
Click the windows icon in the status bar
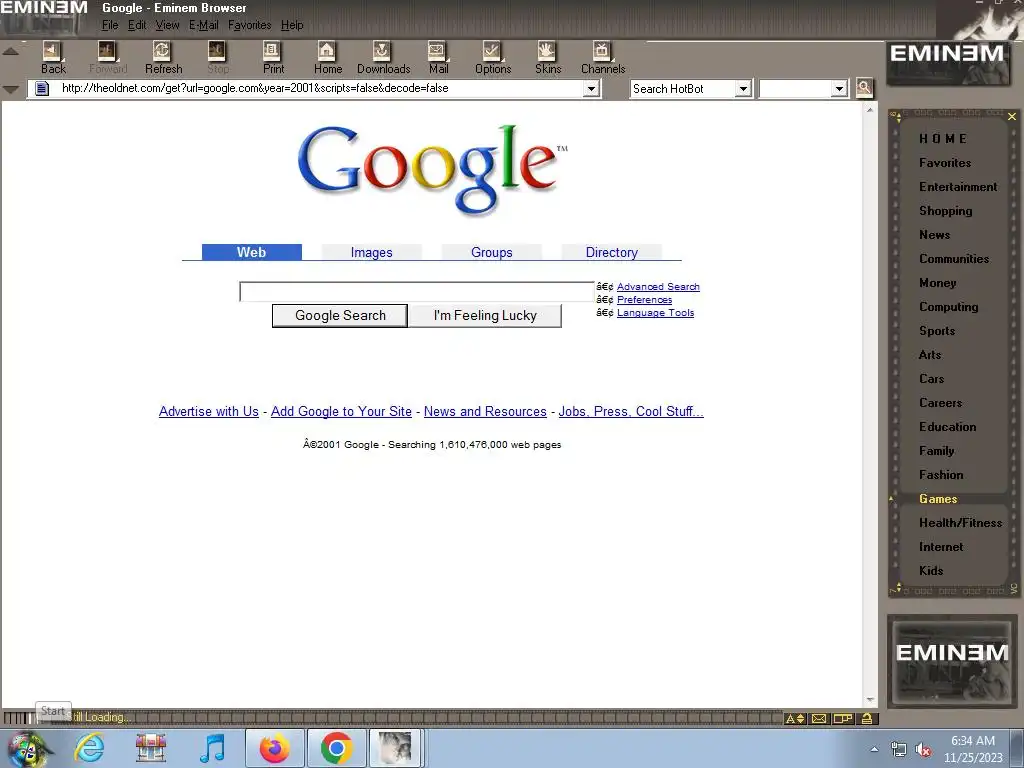pyautogui.click(x=843, y=718)
